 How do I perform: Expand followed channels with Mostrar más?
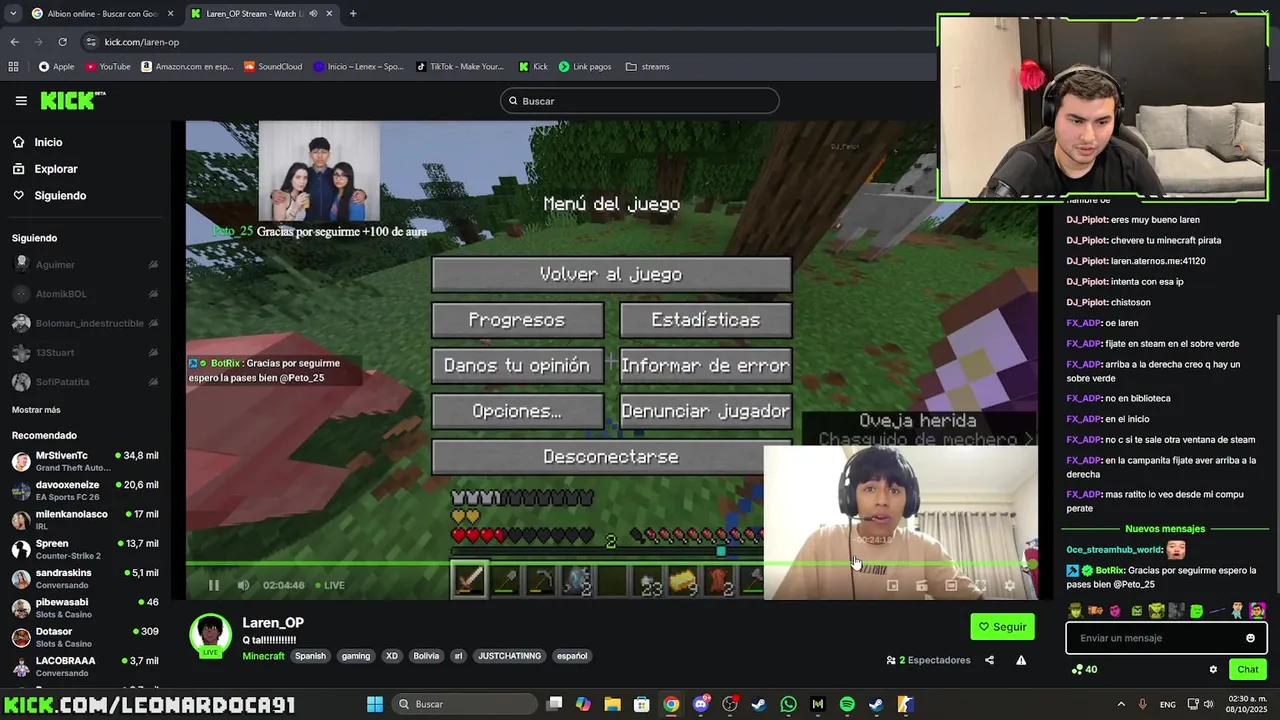tap(36, 410)
